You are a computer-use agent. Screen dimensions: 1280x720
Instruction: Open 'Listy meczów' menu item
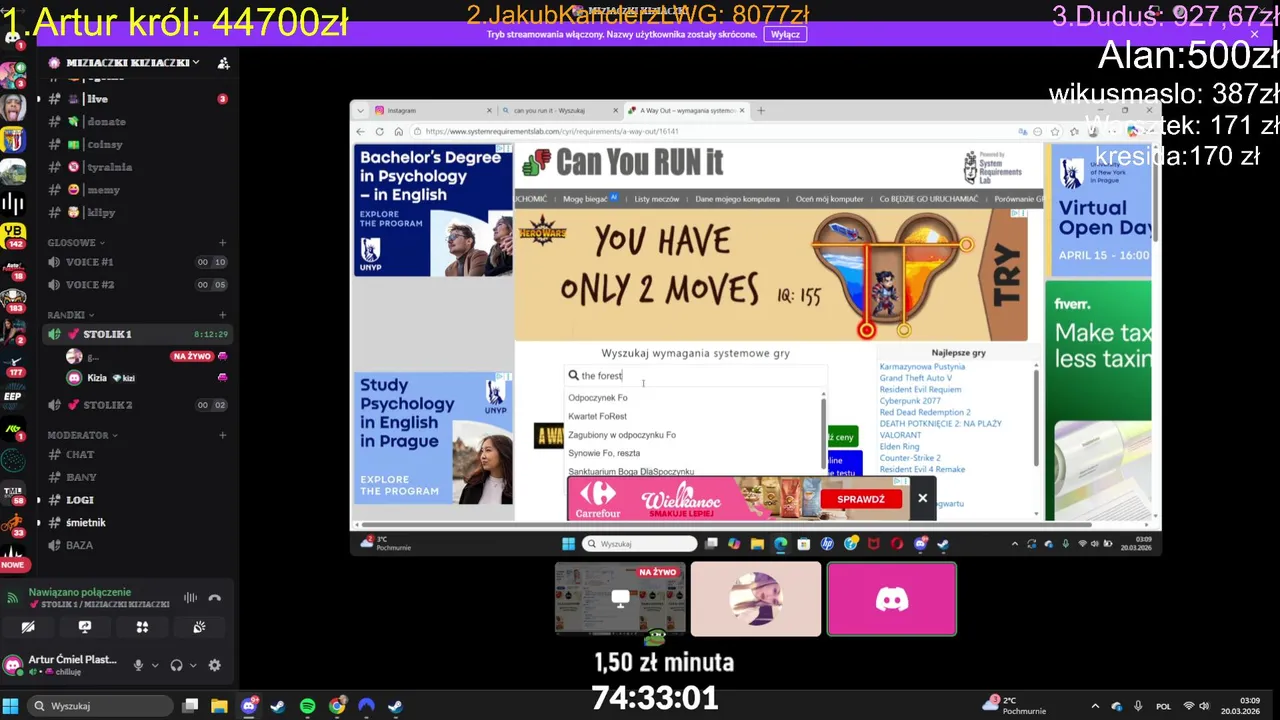click(657, 199)
